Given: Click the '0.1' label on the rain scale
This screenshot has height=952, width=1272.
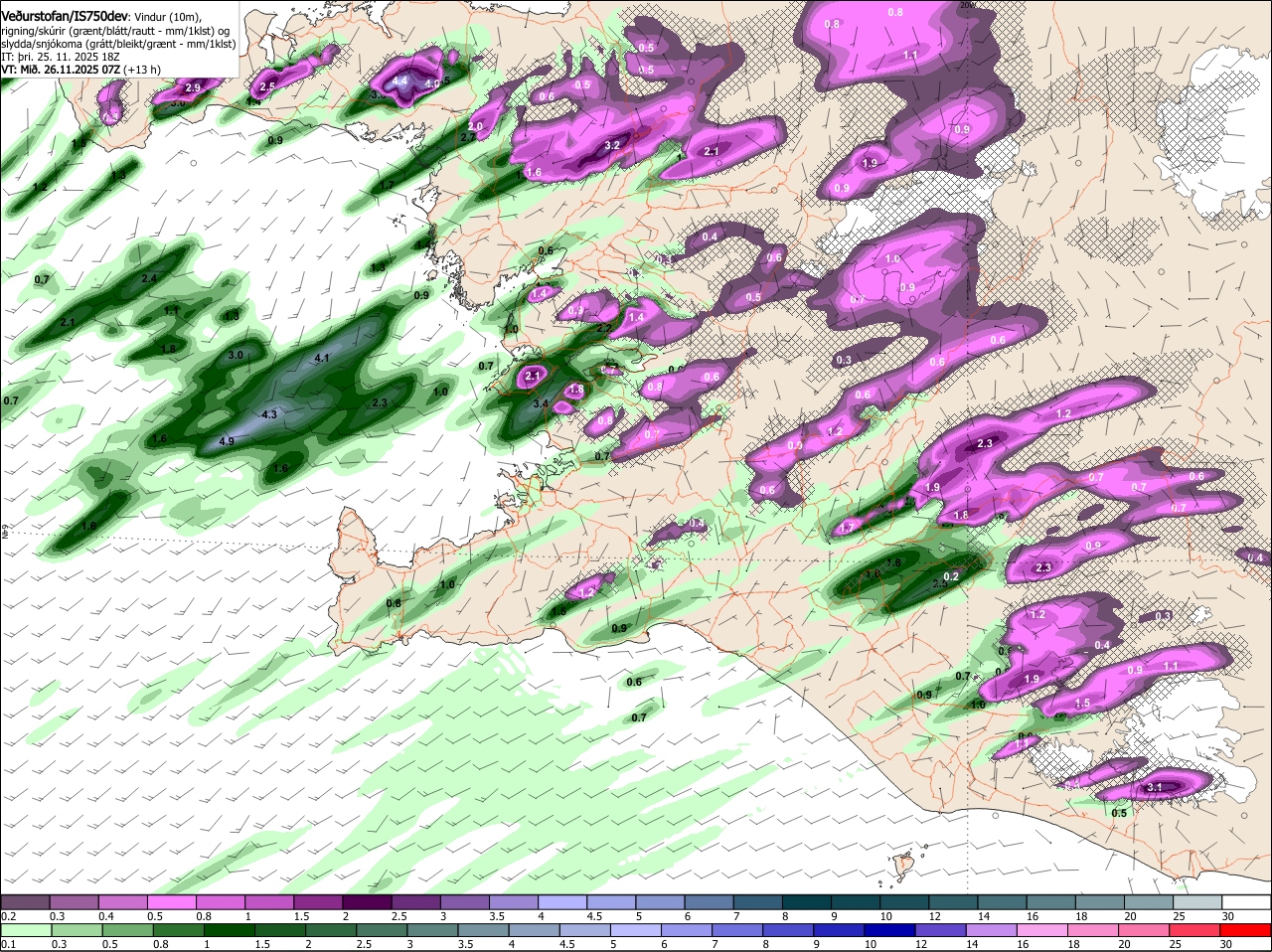Looking at the screenshot, I should coord(8,944).
